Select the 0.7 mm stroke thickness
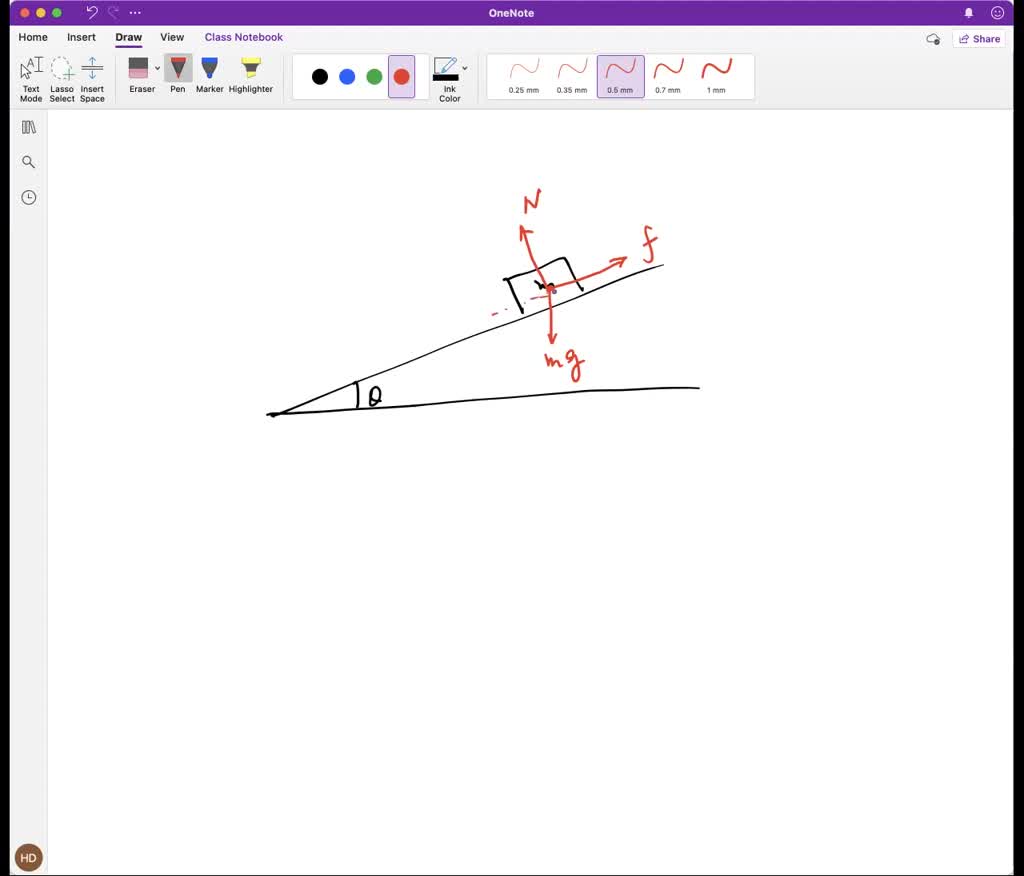This screenshot has width=1024, height=876. pos(668,77)
